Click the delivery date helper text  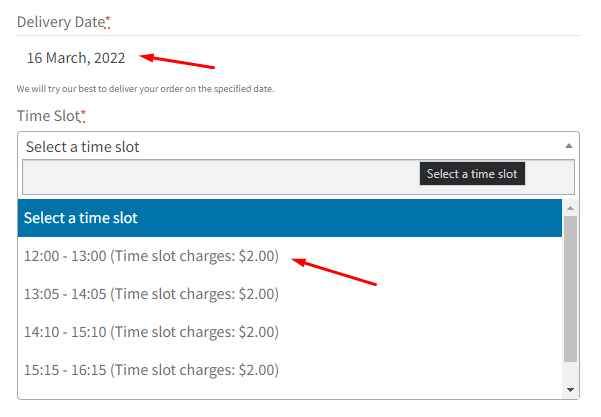point(145,89)
